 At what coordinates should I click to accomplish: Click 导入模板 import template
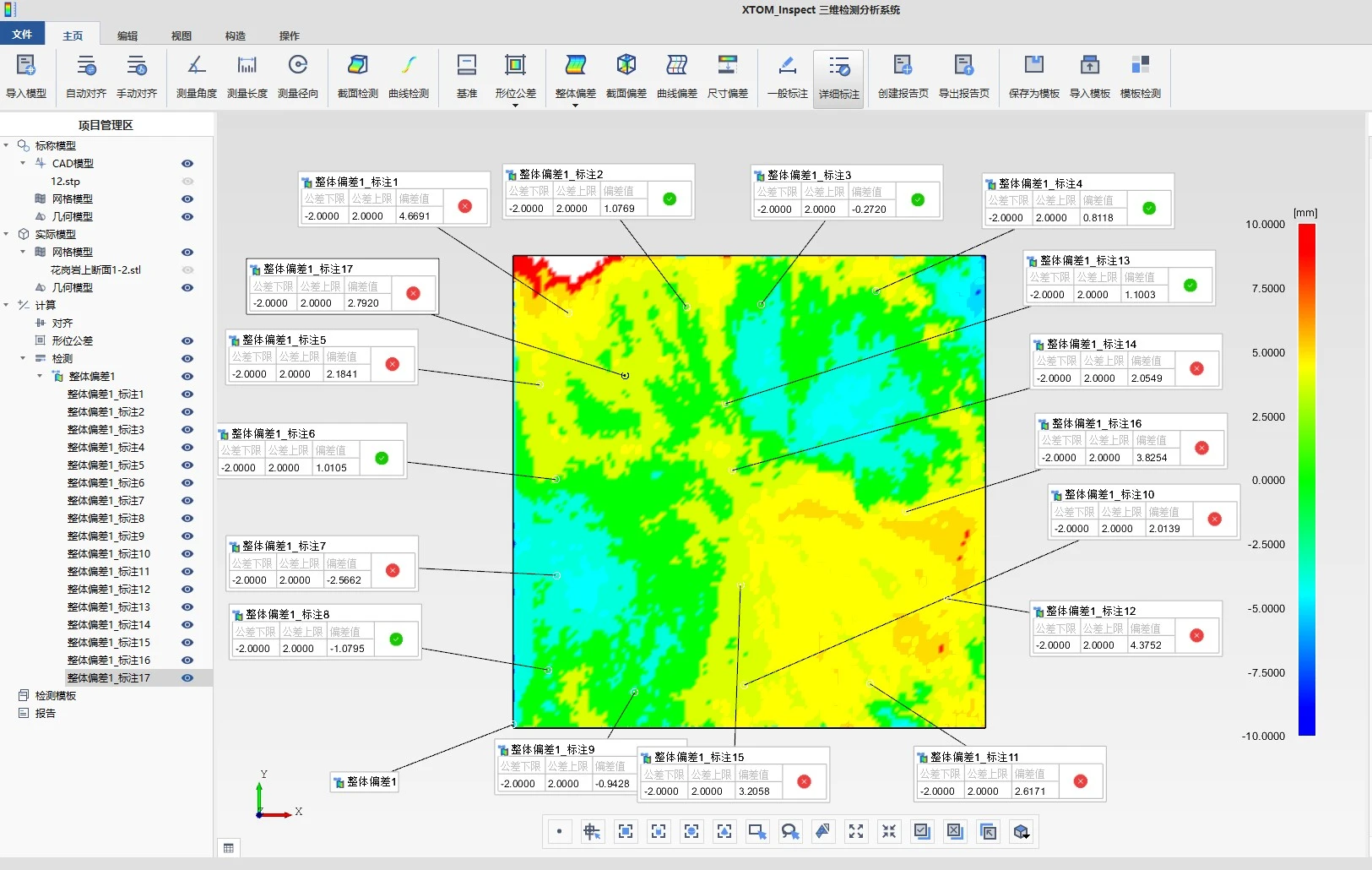[1090, 76]
